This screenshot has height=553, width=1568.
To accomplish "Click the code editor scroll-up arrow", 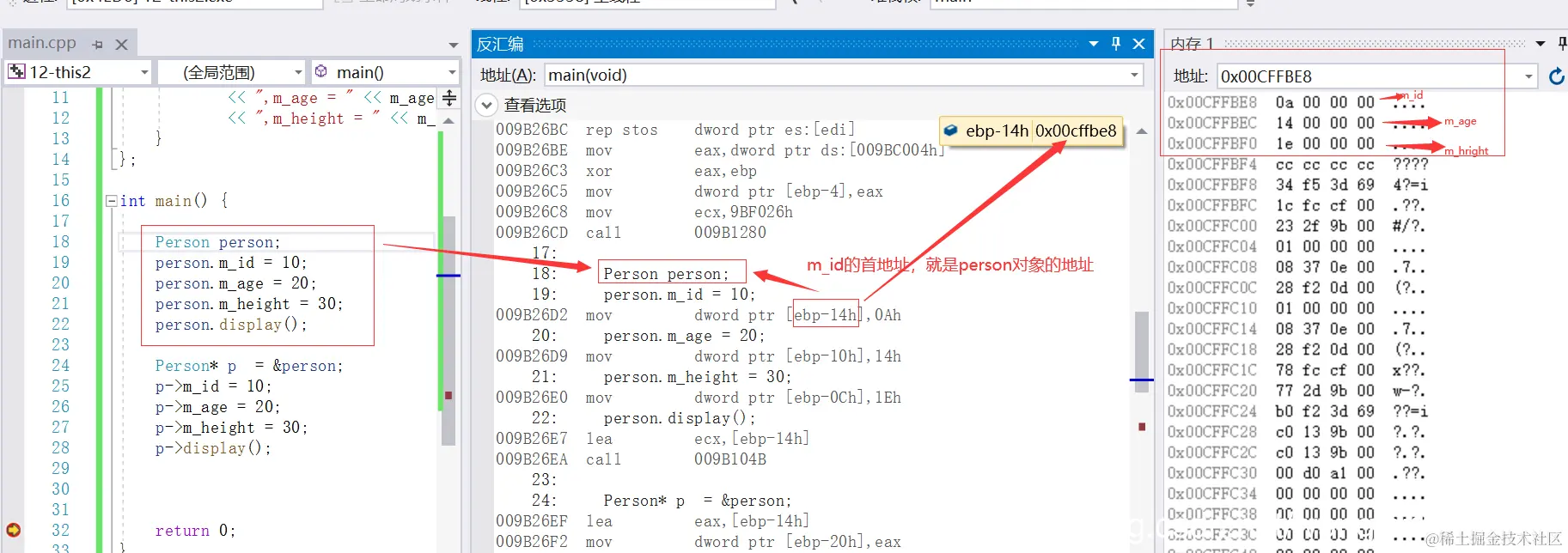I will pyautogui.click(x=448, y=121).
